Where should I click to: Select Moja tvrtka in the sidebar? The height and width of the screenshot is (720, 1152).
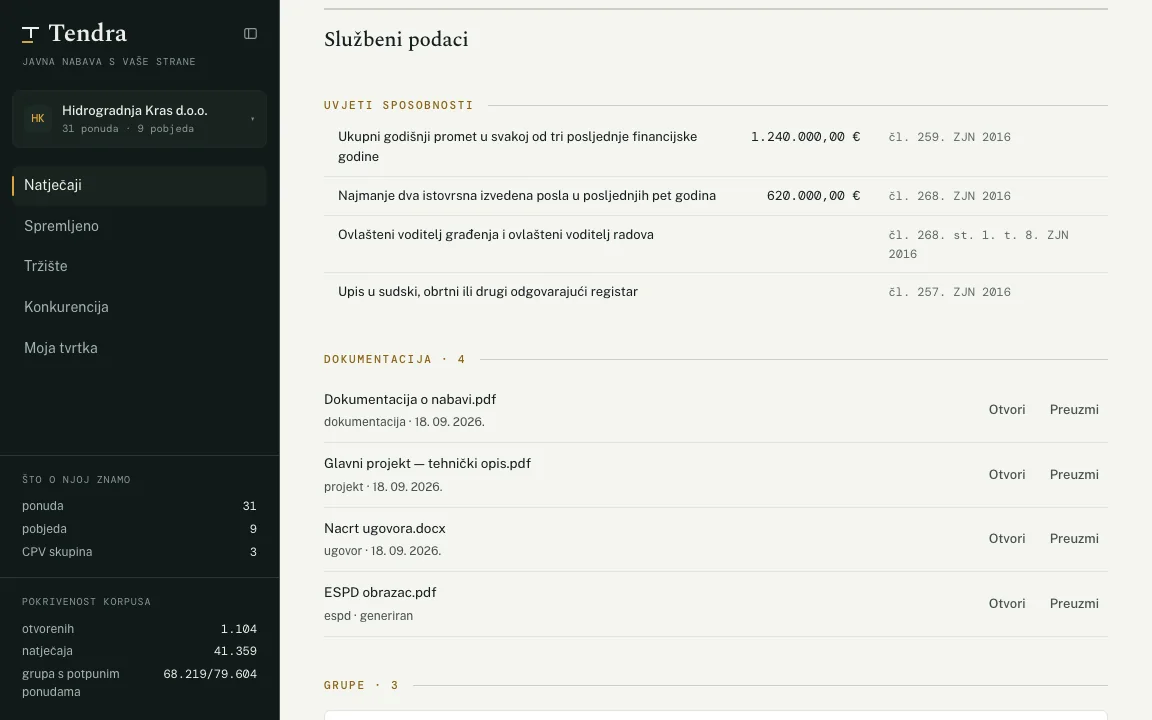(140, 348)
